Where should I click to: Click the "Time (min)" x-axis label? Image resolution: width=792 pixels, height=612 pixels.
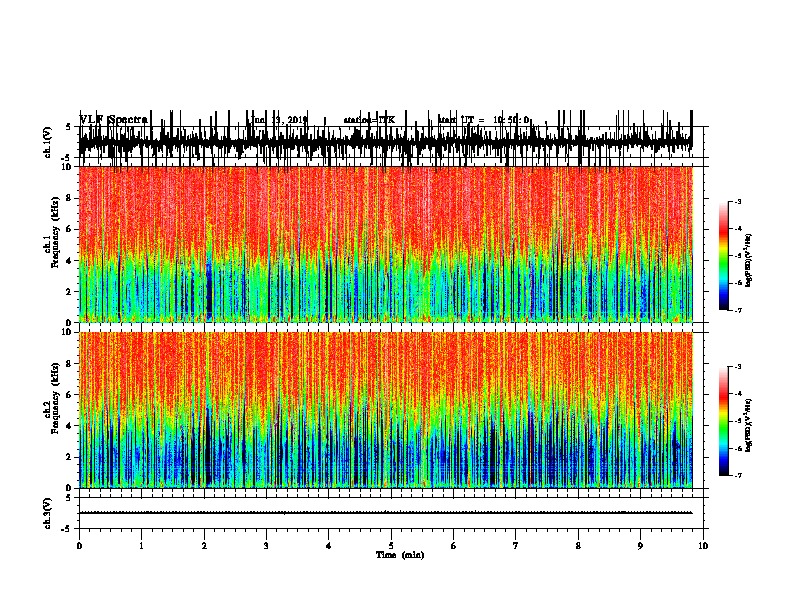(400, 555)
